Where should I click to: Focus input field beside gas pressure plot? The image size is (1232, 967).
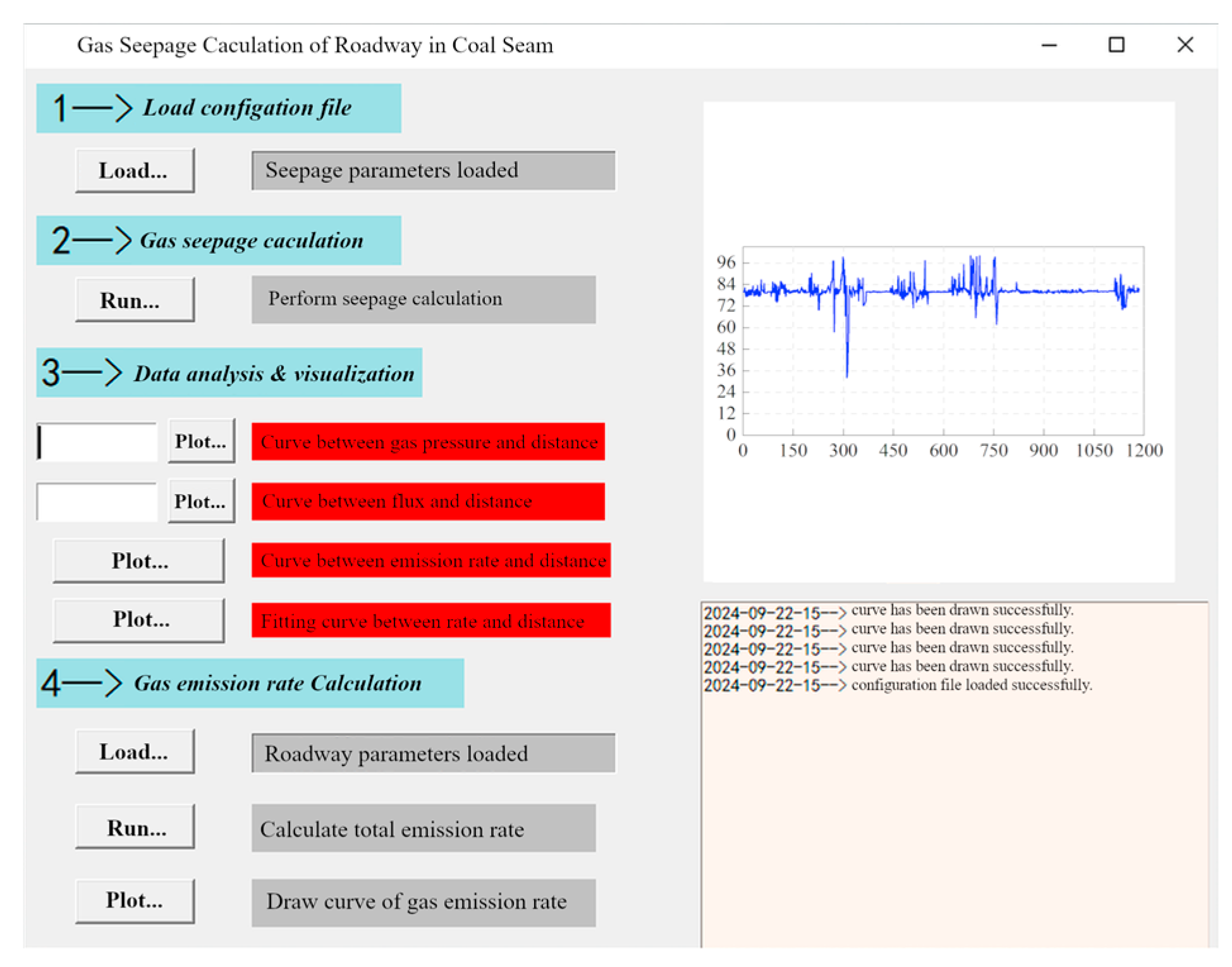[97, 441]
